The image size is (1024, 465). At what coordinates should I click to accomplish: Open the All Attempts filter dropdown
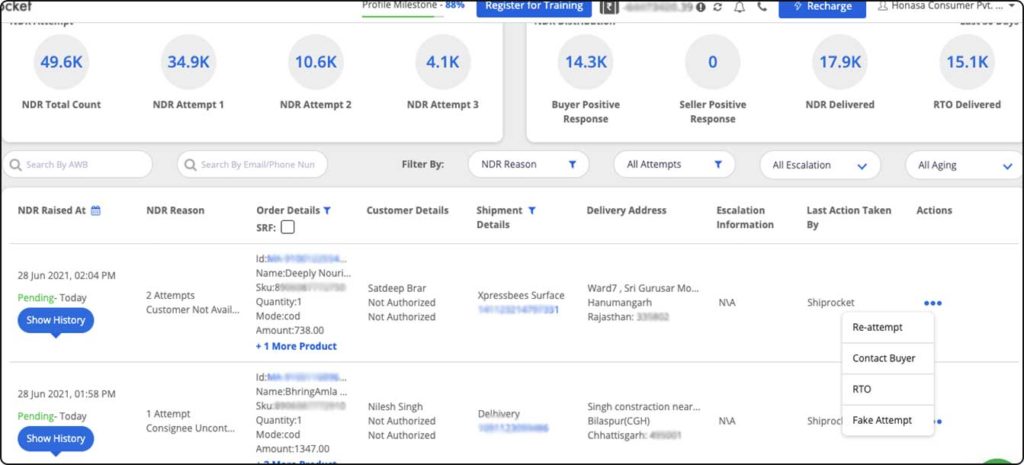pyautogui.click(x=674, y=165)
